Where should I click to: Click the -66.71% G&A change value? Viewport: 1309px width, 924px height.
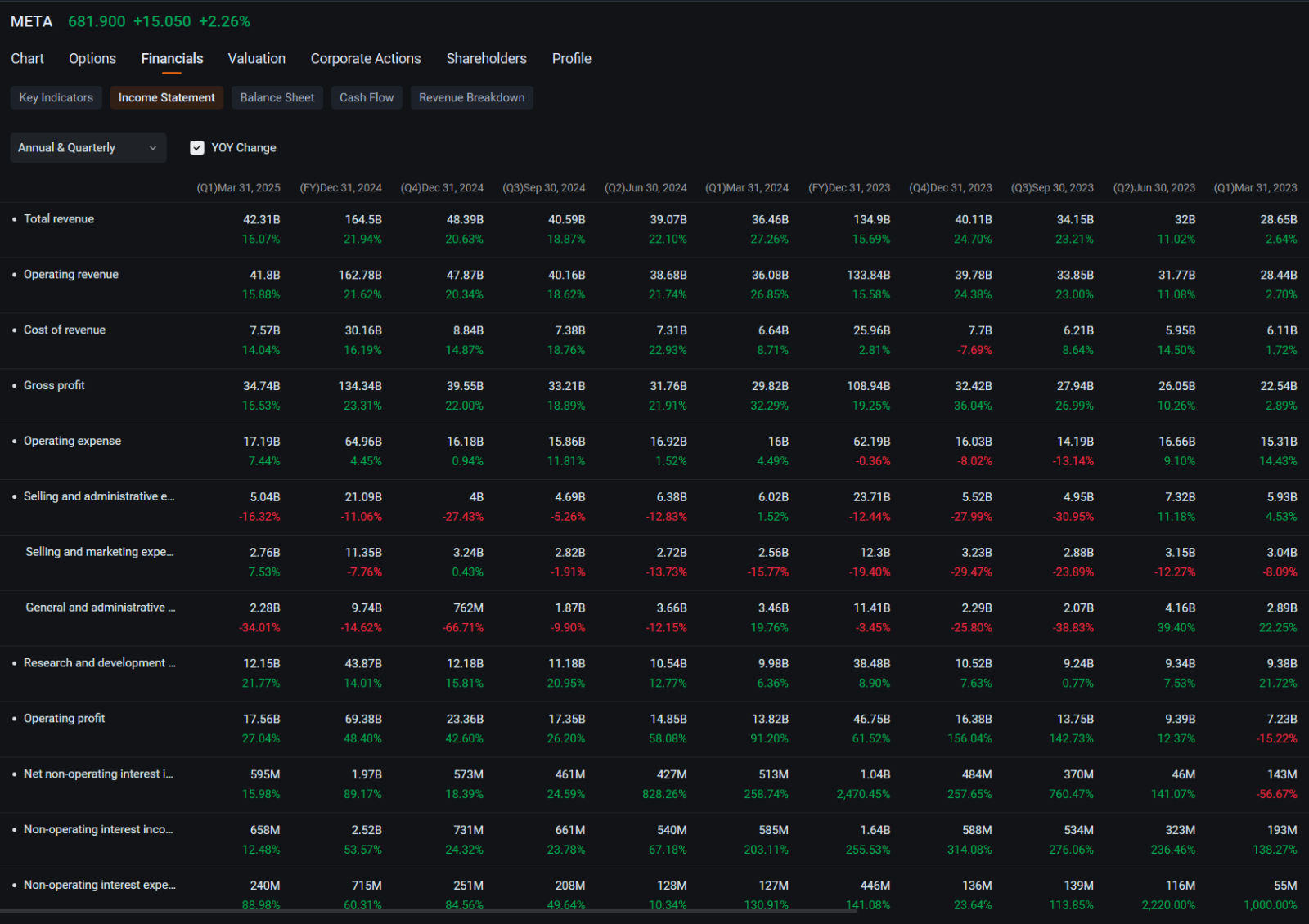pyautogui.click(x=463, y=628)
